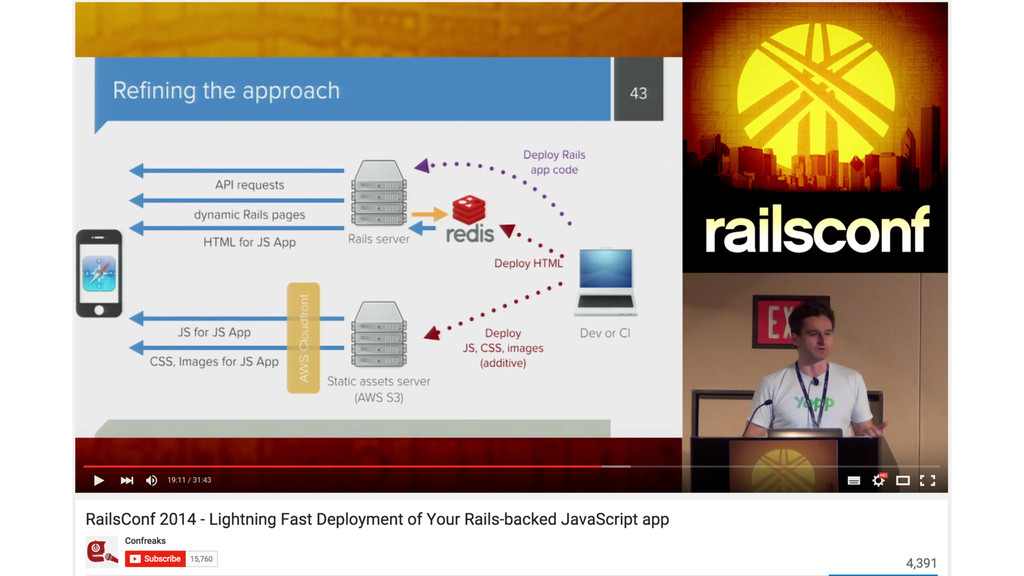1024x576 pixels.
Task: Click the video title RailsConf 2014
Action: click(x=377, y=519)
